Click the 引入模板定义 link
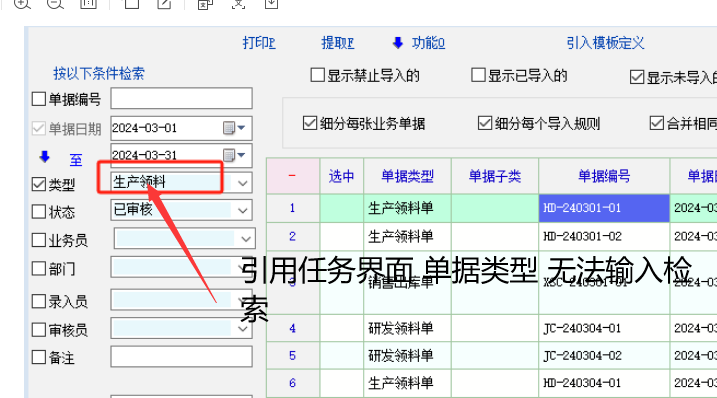Screen dimensions: 717x398 pos(605,43)
